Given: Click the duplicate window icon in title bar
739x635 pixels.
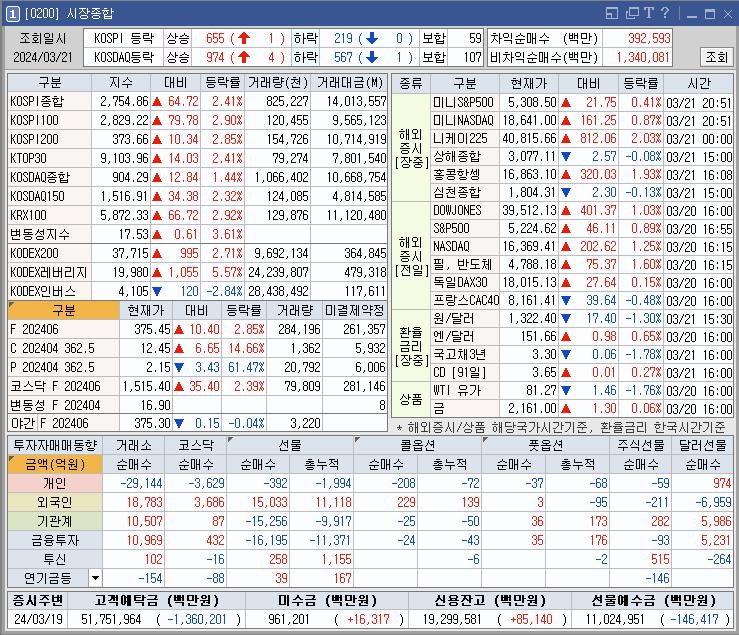Looking at the screenshot, I should [x=632, y=13].
